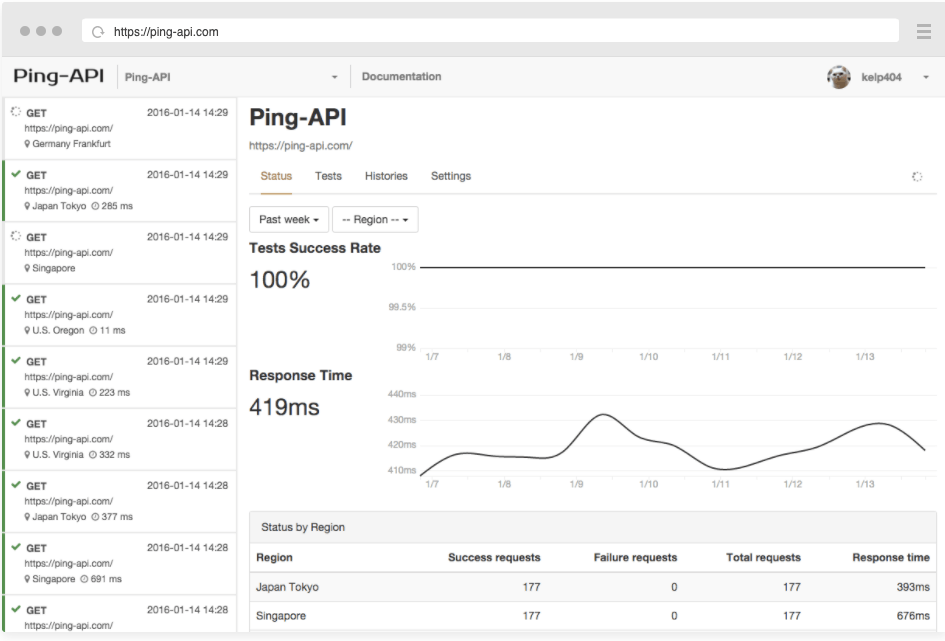Viewport: 945px width, 641px height.
Task: Click green checkmark on Japan Tokyo 285 ms
Action: click(16, 174)
